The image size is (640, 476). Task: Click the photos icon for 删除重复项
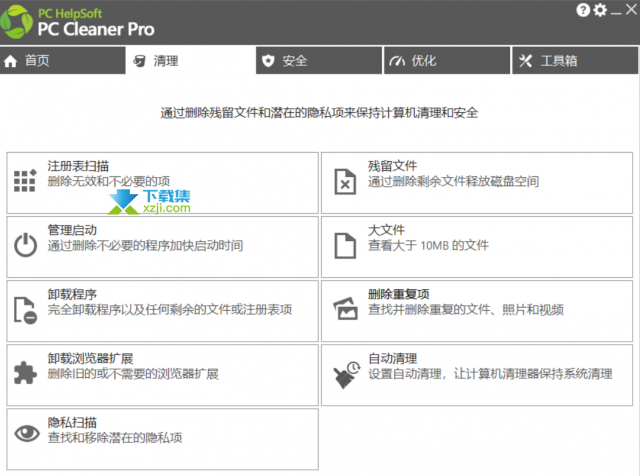point(346,308)
